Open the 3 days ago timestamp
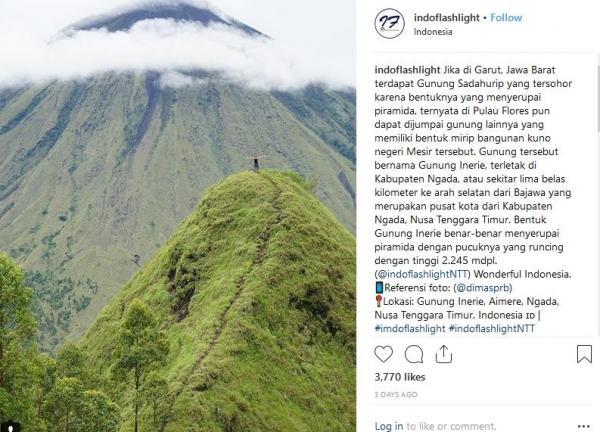This screenshot has width=600, height=432. click(396, 395)
